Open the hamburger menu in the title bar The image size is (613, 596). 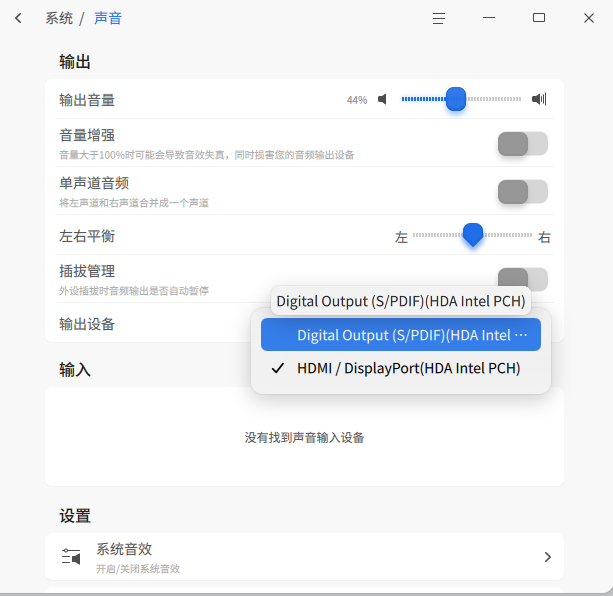coord(439,18)
